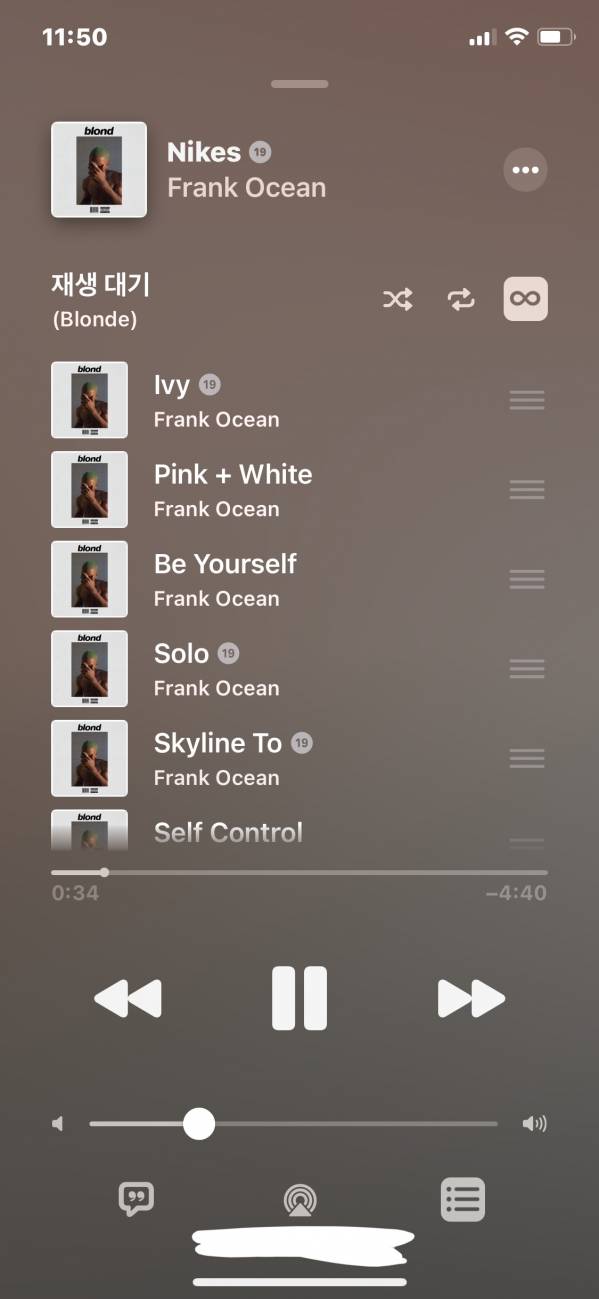Viewport: 599px width, 1299px height.
Task: Click the low volume speaker icon
Action: pyautogui.click(x=58, y=1124)
